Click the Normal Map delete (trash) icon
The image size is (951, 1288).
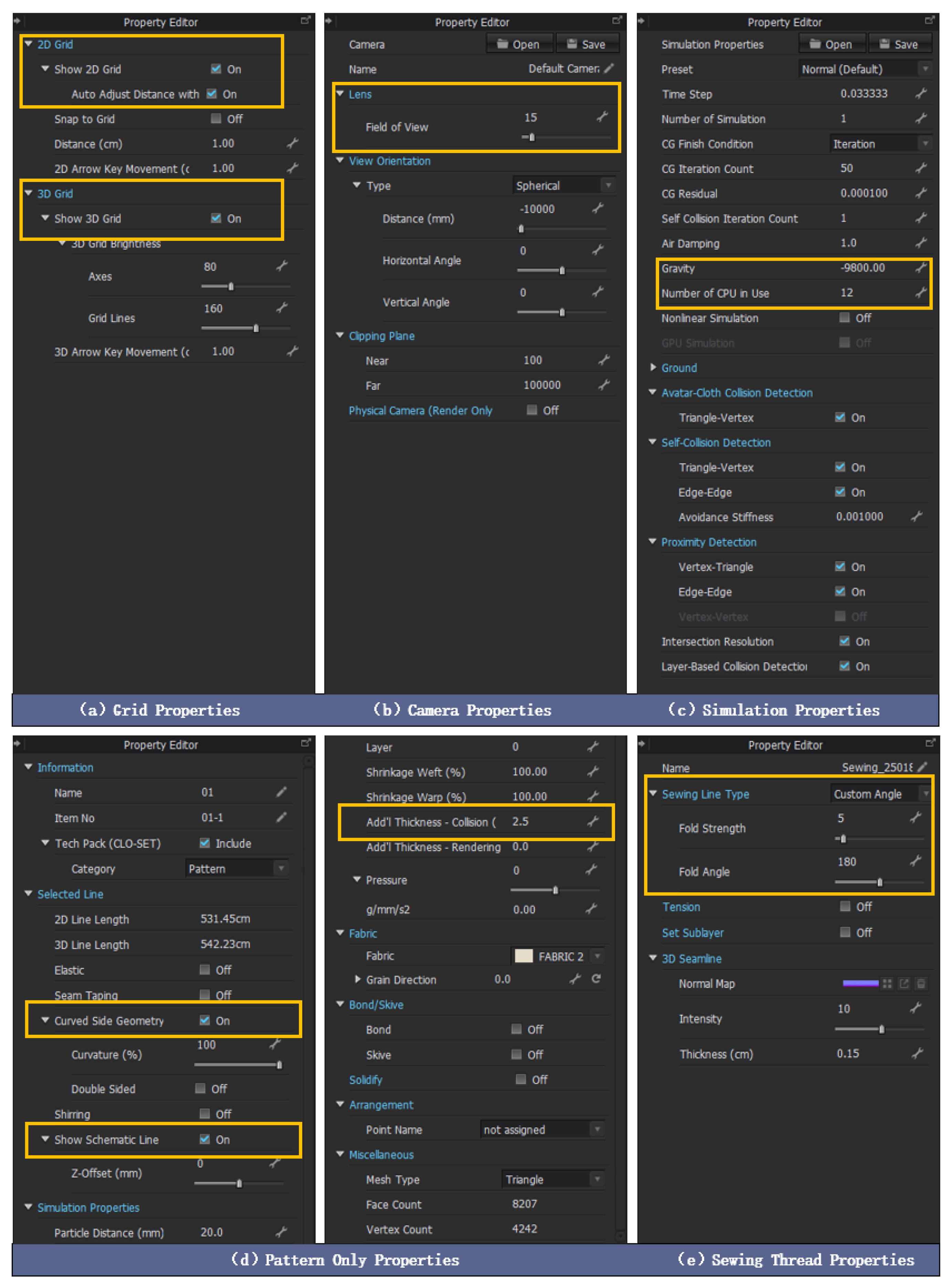(x=920, y=984)
